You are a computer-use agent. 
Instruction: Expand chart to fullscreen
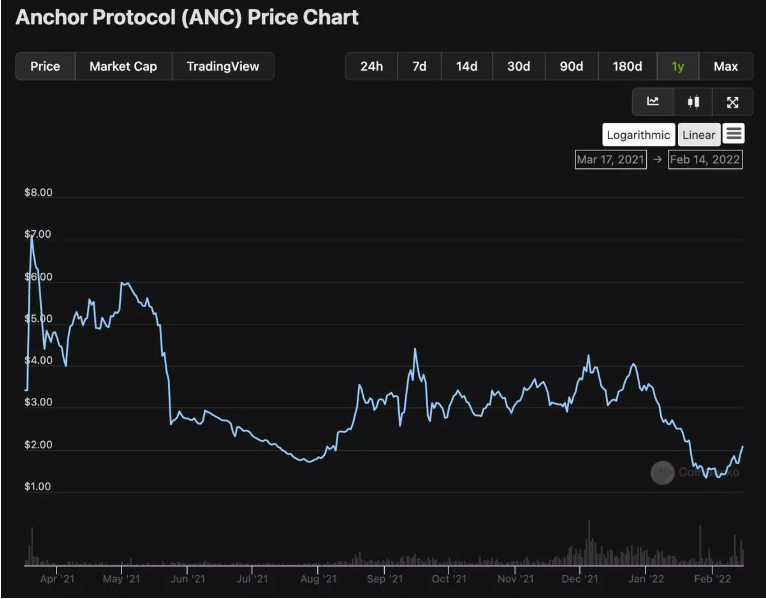click(x=732, y=101)
